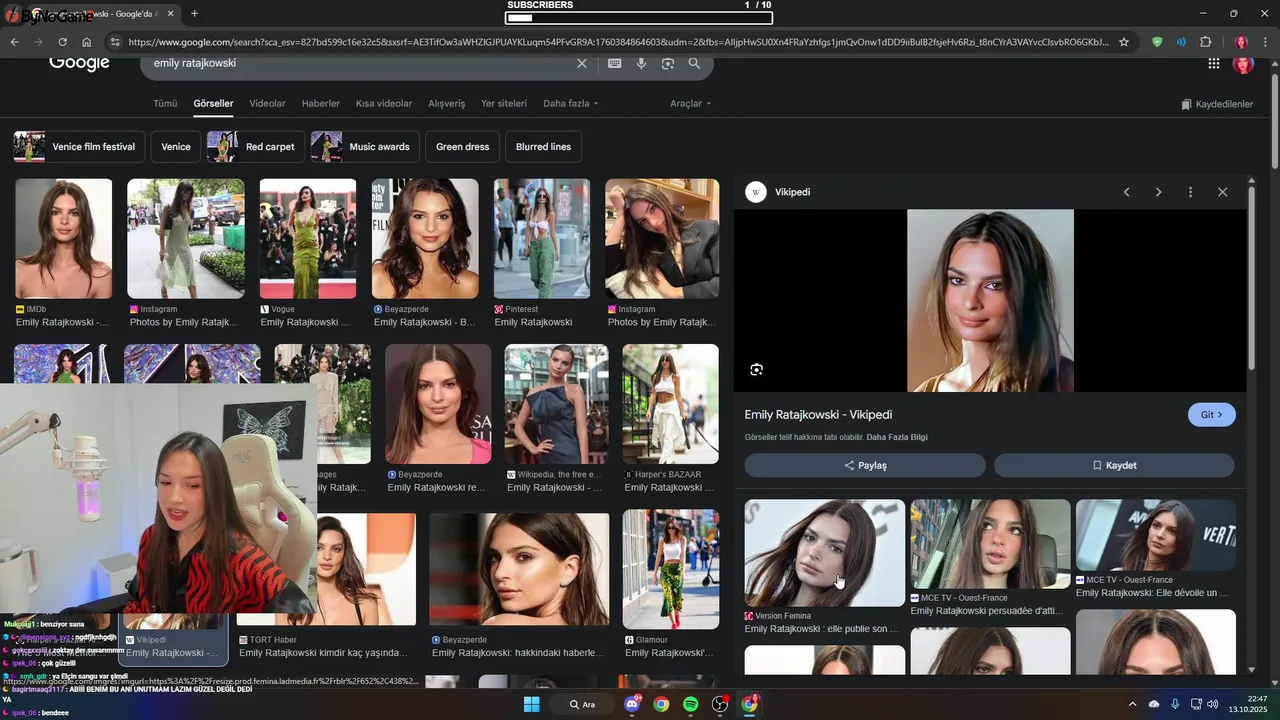This screenshot has width=1280, height=720.
Task: Click the Git visit button
Action: tap(1211, 415)
